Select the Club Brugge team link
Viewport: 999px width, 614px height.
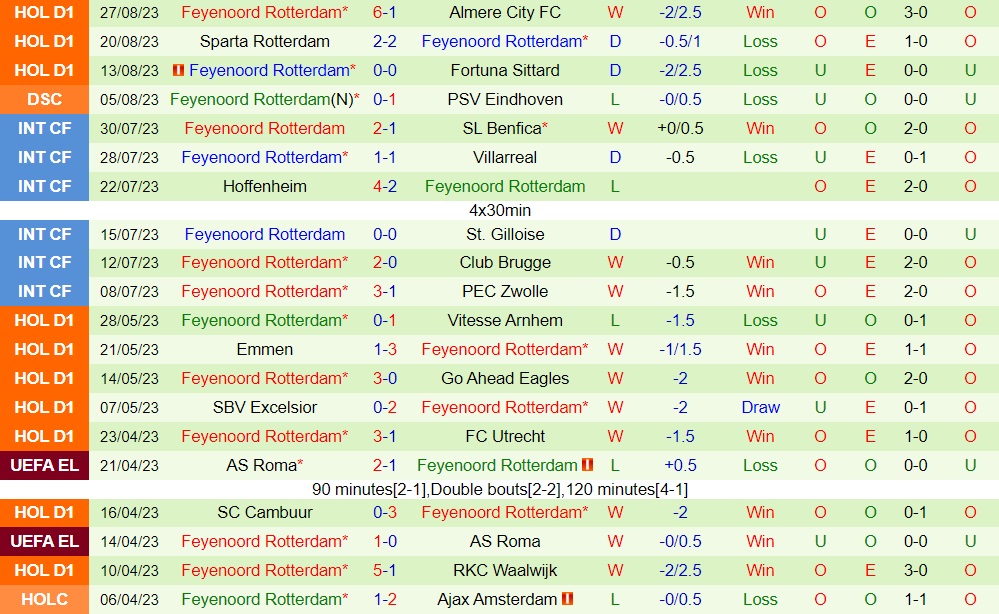coord(505,262)
